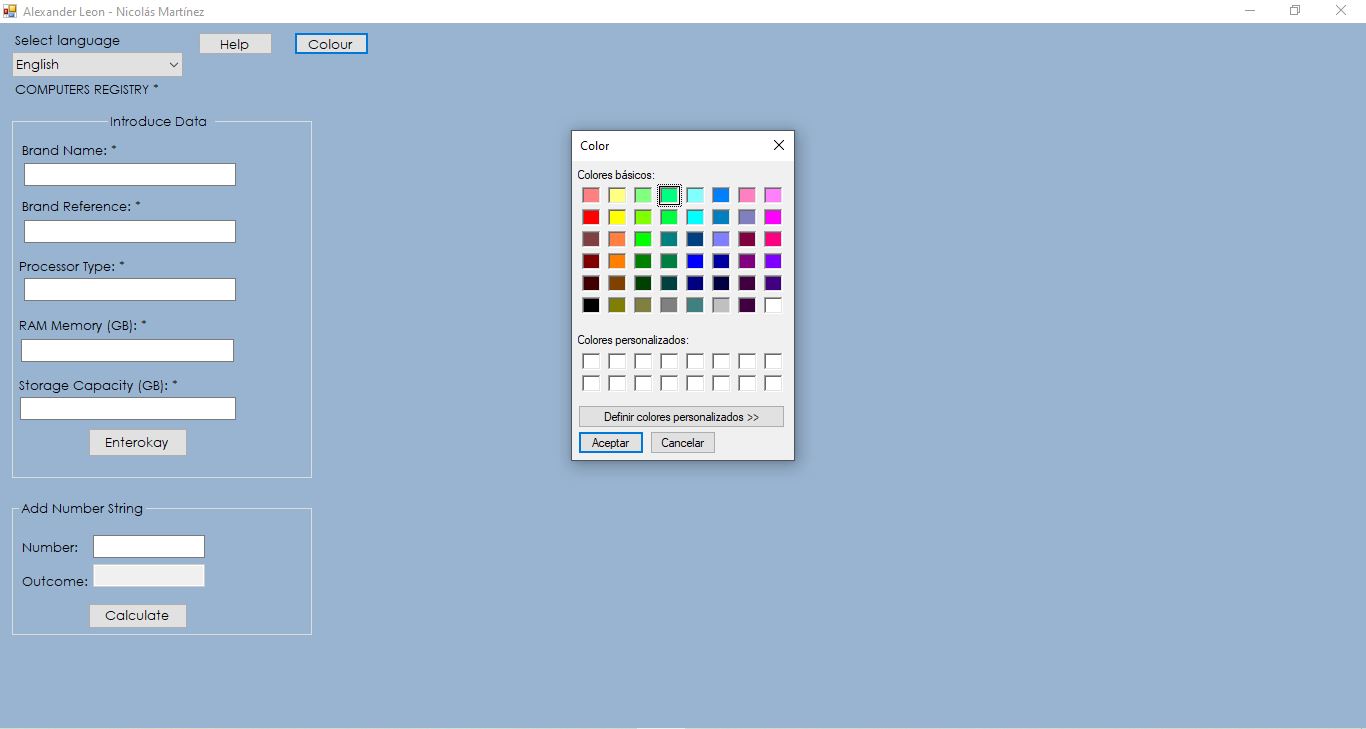Pick the pure red basic color swatch

point(591,217)
